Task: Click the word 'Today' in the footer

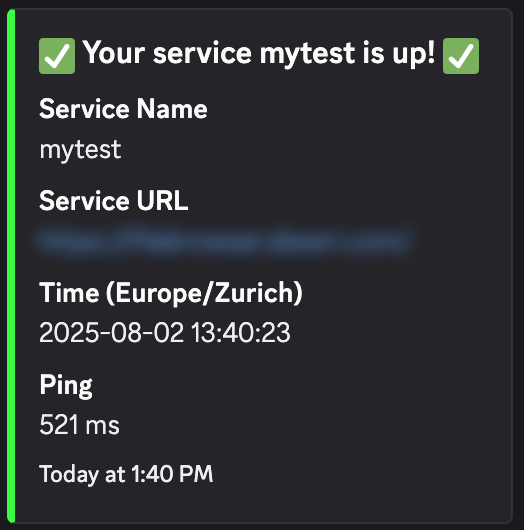Action: pos(69,475)
